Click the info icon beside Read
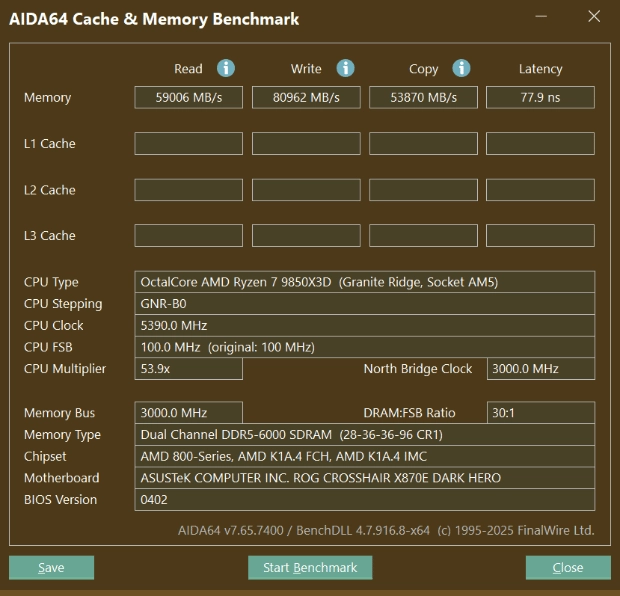620x596 pixels. pos(226,68)
